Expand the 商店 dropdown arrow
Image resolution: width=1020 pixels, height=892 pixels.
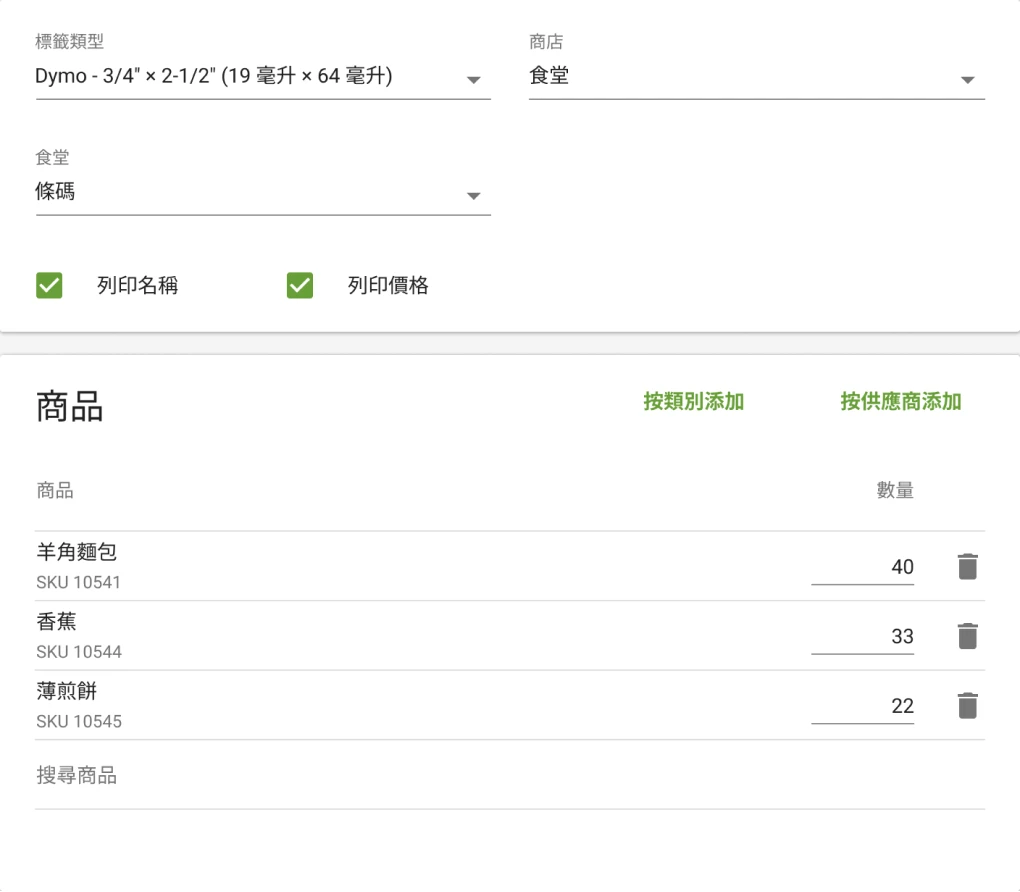pos(967,80)
